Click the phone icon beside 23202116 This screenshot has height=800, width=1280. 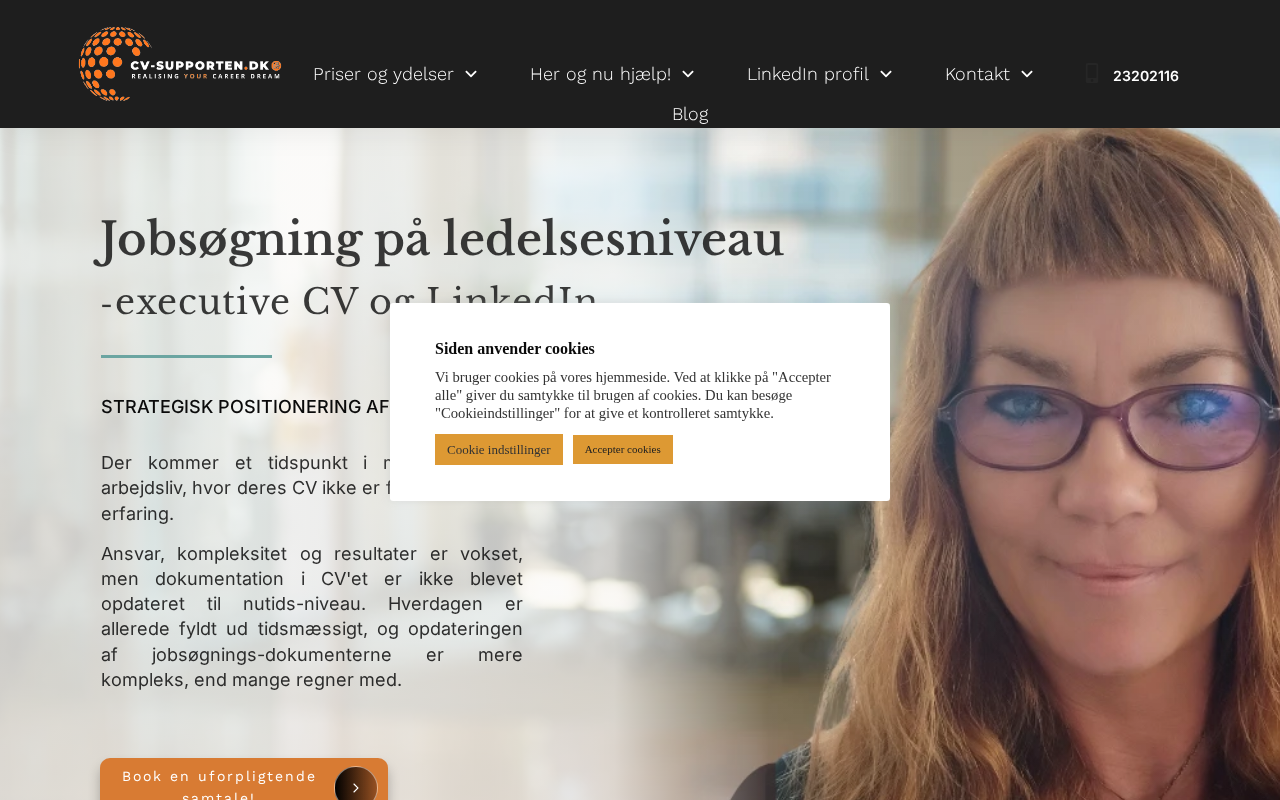pos(1092,74)
